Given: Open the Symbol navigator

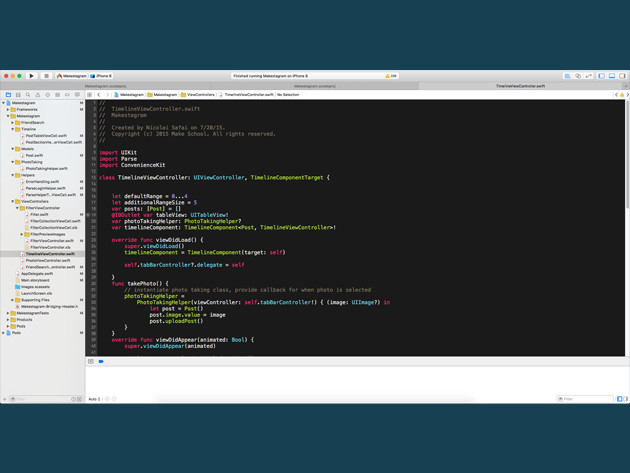Looking at the screenshot, I should click(18, 95).
